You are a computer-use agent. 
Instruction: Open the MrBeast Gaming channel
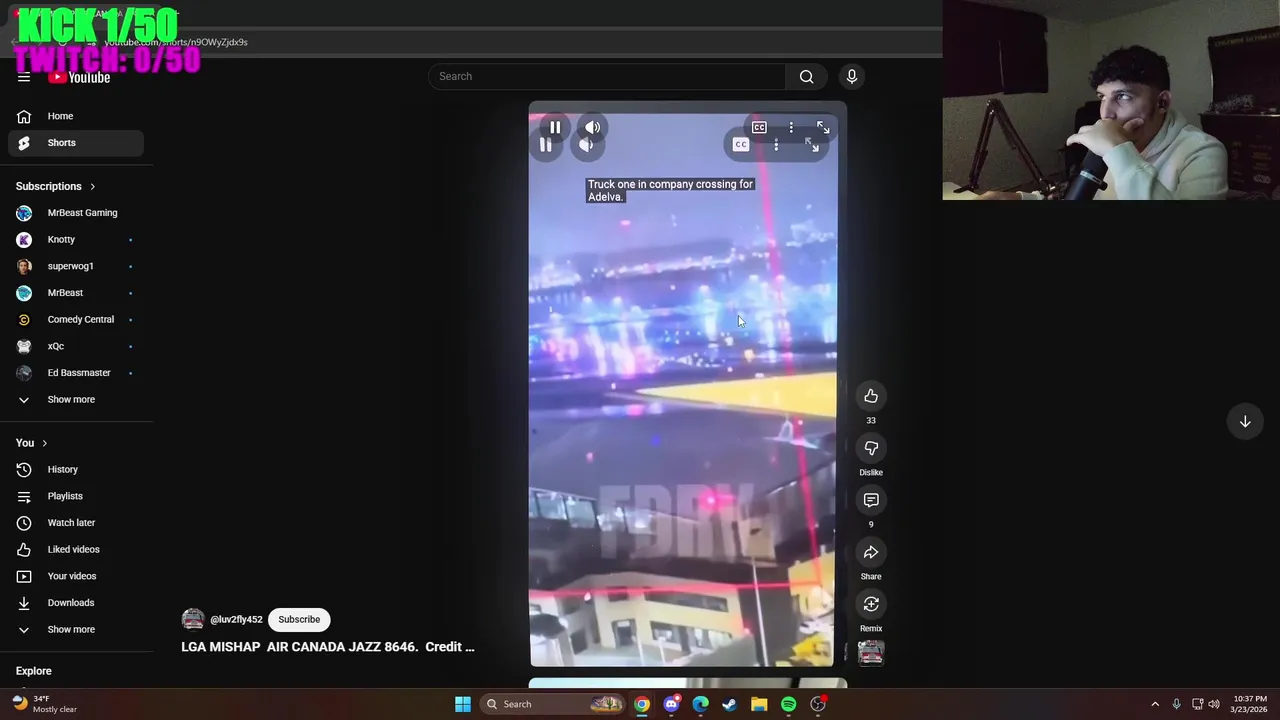click(76, 213)
